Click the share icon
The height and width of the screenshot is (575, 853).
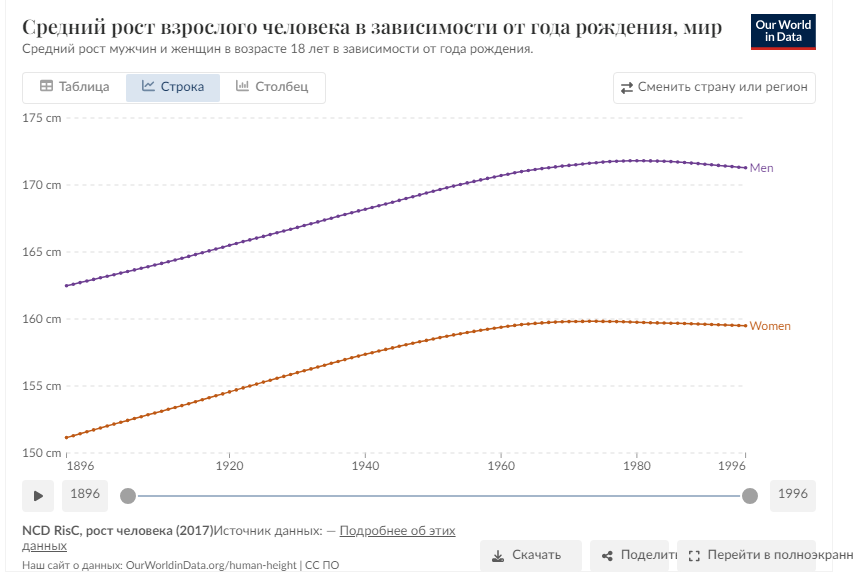[607, 555]
